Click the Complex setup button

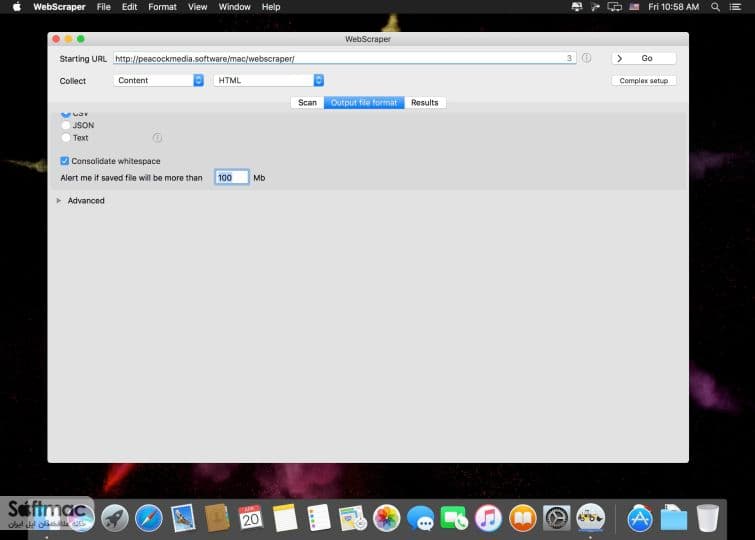[x=644, y=80]
